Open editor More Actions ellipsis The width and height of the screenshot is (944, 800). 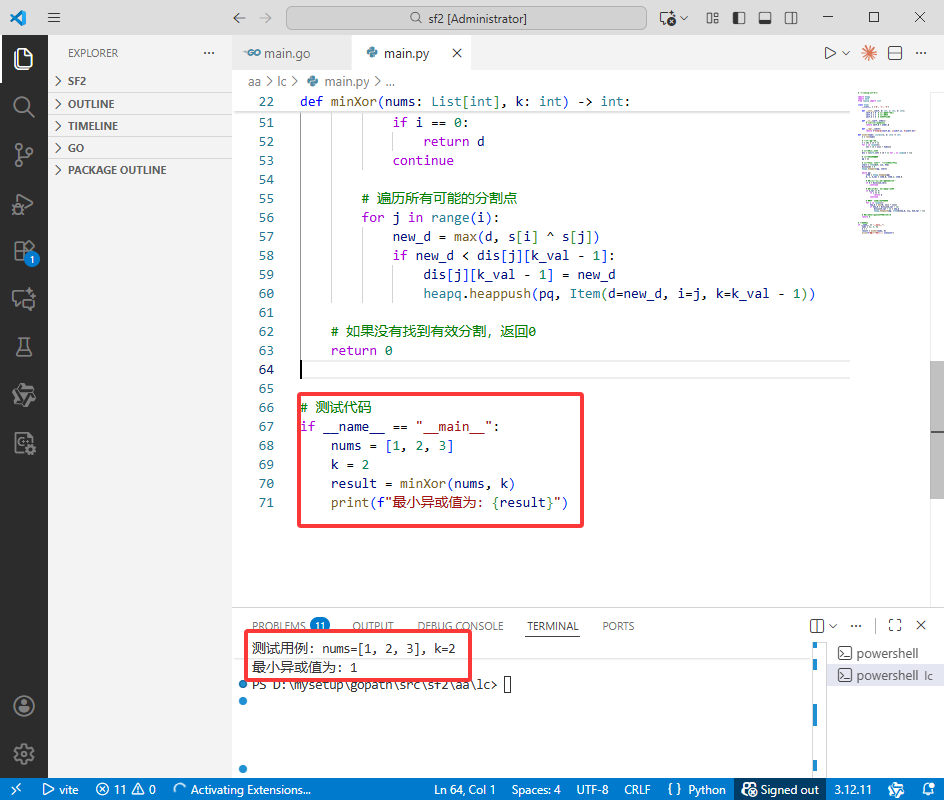click(921, 53)
